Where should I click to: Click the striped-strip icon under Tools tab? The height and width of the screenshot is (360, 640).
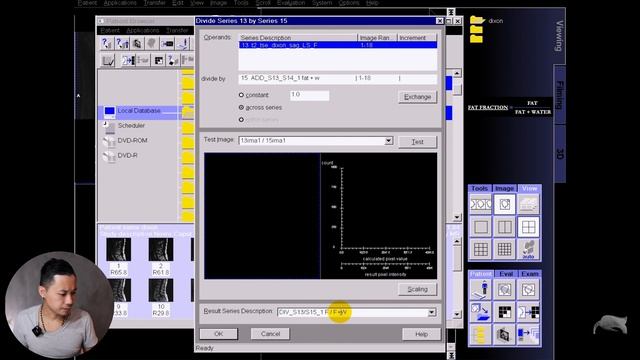[x=480, y=204]
